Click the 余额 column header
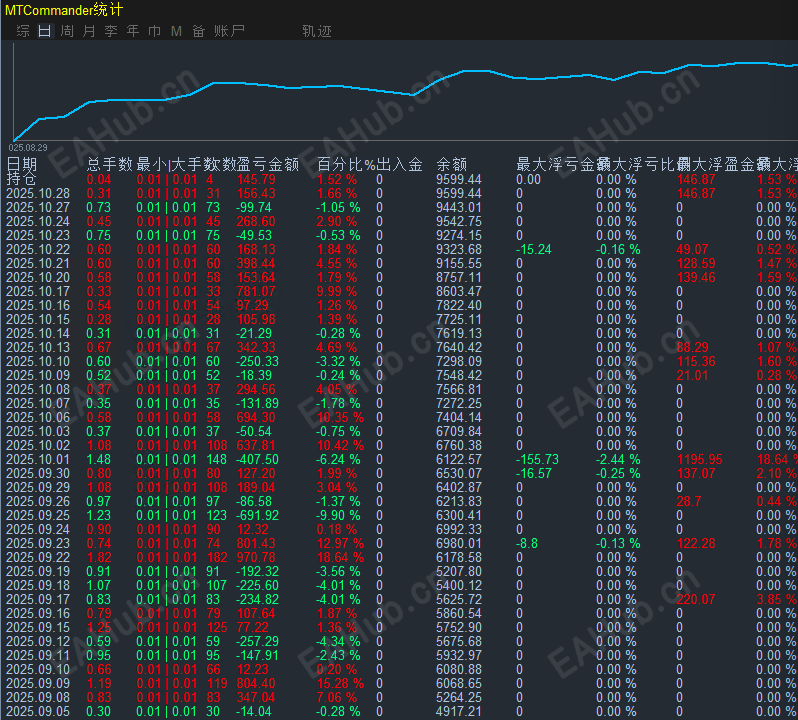The width and height of the screenshot is (798, 720). pyautogui.click(x=452, y=164)
